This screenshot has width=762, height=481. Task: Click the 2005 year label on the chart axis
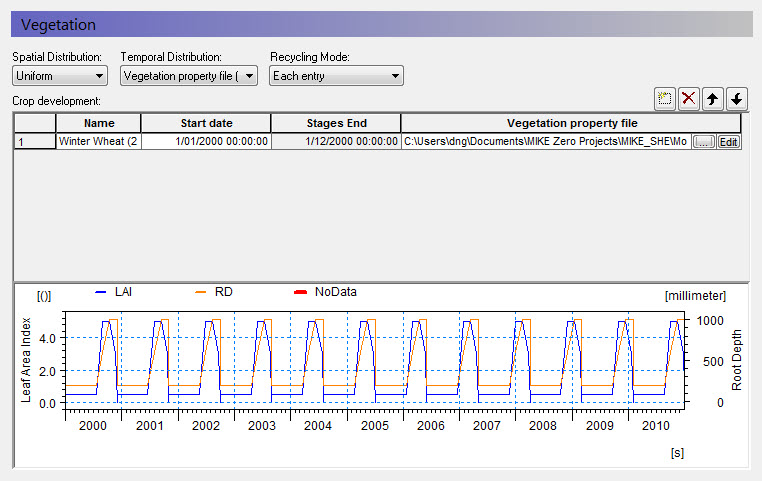pyautogui.click(x=375, y=426)
